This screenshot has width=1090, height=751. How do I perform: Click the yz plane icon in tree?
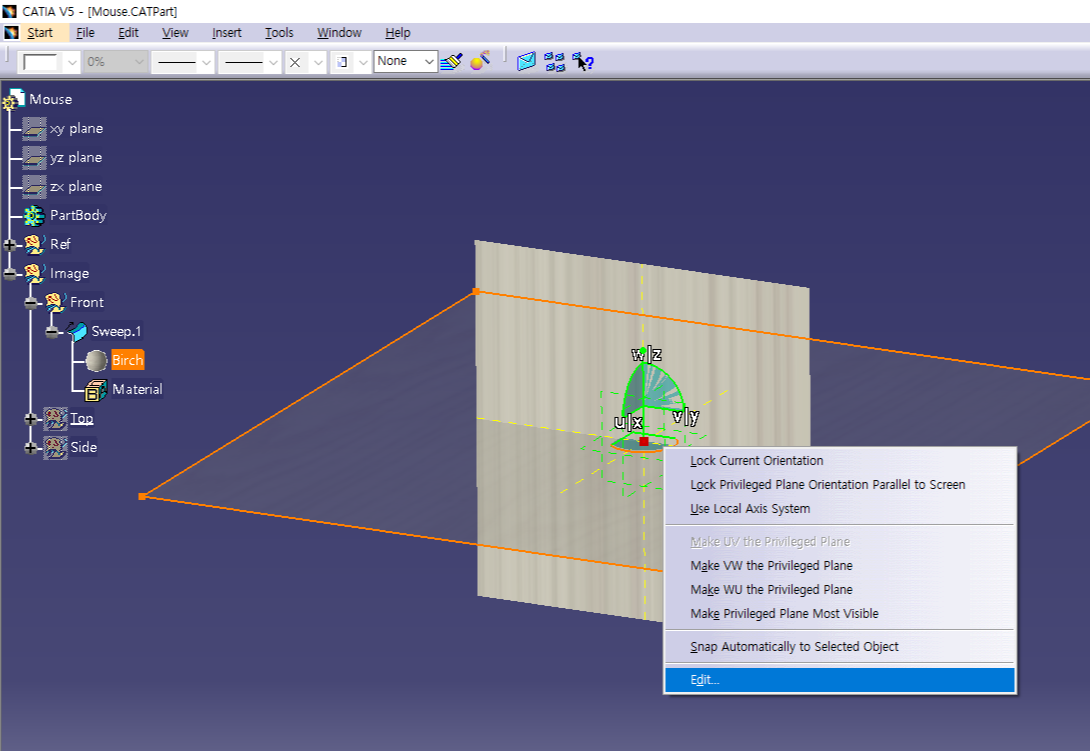click(34, 158)
